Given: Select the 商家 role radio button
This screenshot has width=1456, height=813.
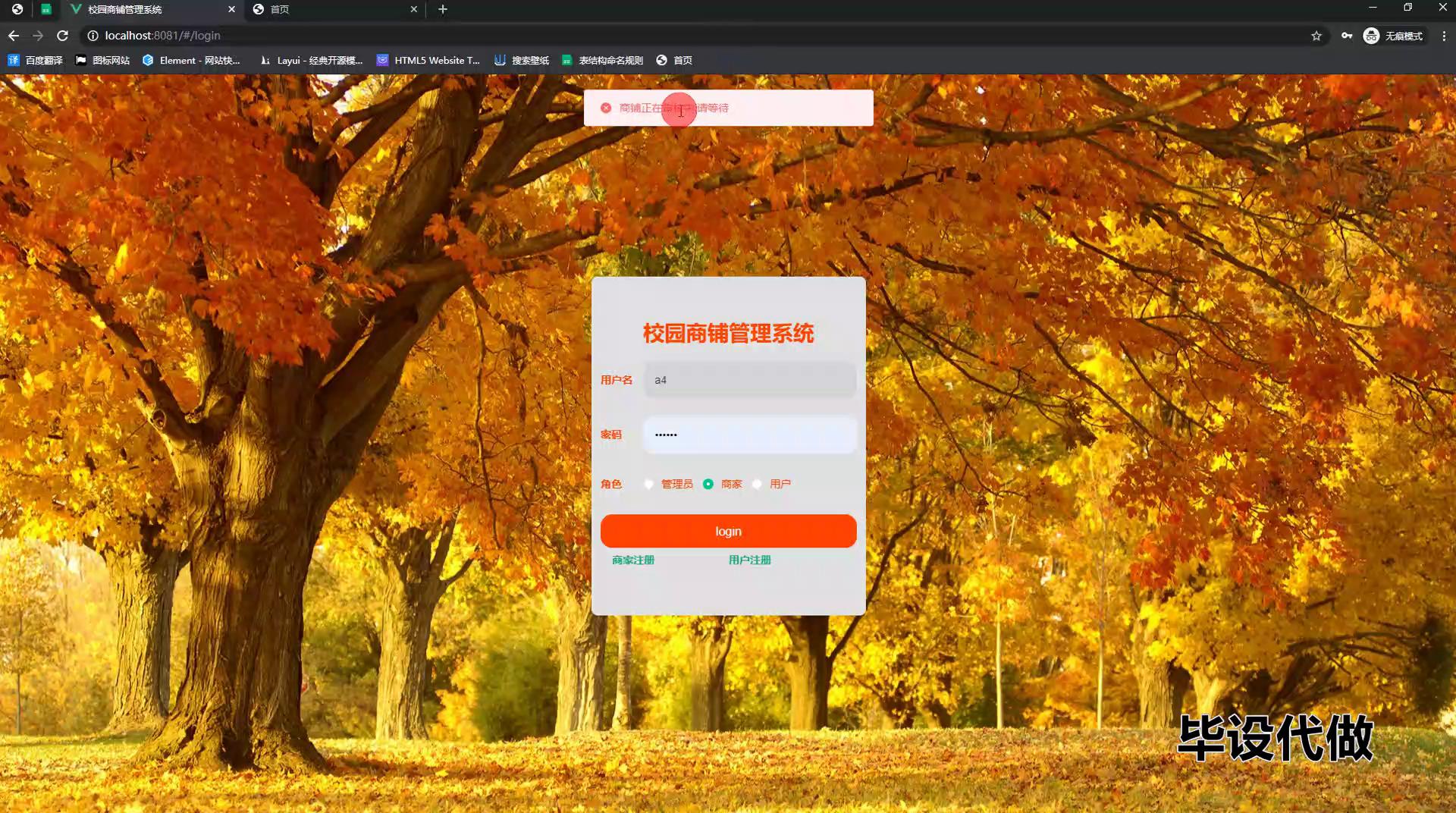Looking at the screenshot, I should pyautogui.click(x=708, y=484).
